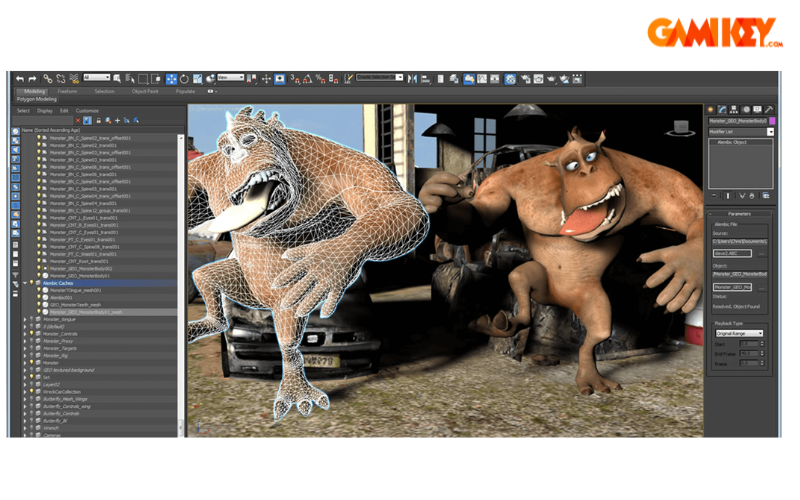
Task: Switch to the Object Paint ribbon tab
Action: click(x=145, y=91)
